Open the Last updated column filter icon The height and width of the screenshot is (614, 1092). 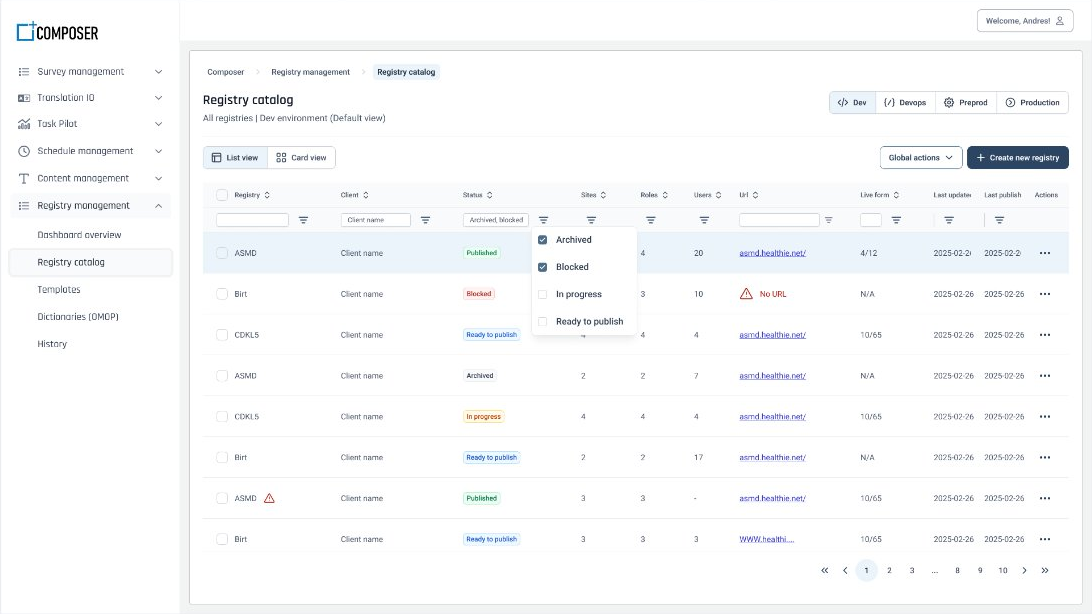click(949, 220)
